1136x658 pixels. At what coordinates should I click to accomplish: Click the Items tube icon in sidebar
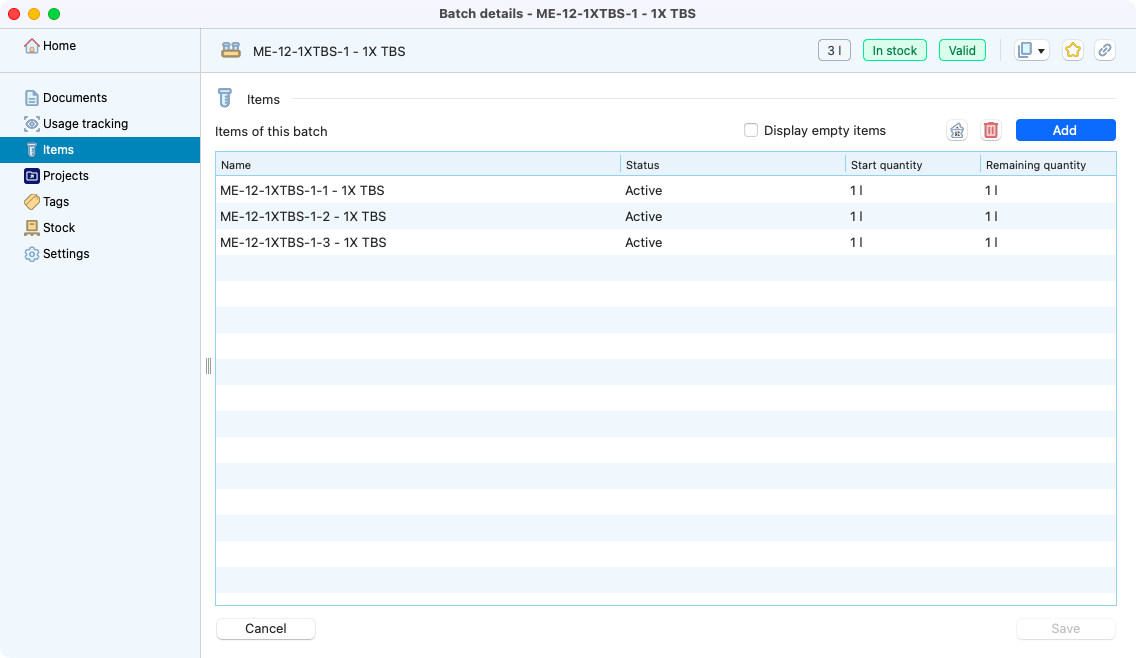31,150
